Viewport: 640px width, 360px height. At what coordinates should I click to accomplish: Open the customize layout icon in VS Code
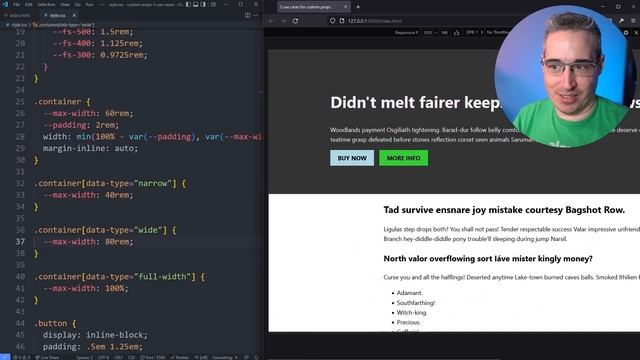(213, 4)
